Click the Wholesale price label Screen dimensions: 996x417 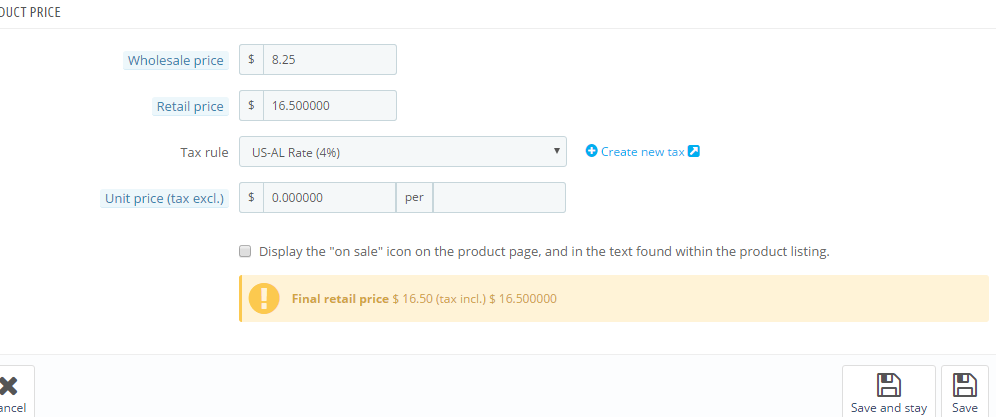(x=176, y=61)
